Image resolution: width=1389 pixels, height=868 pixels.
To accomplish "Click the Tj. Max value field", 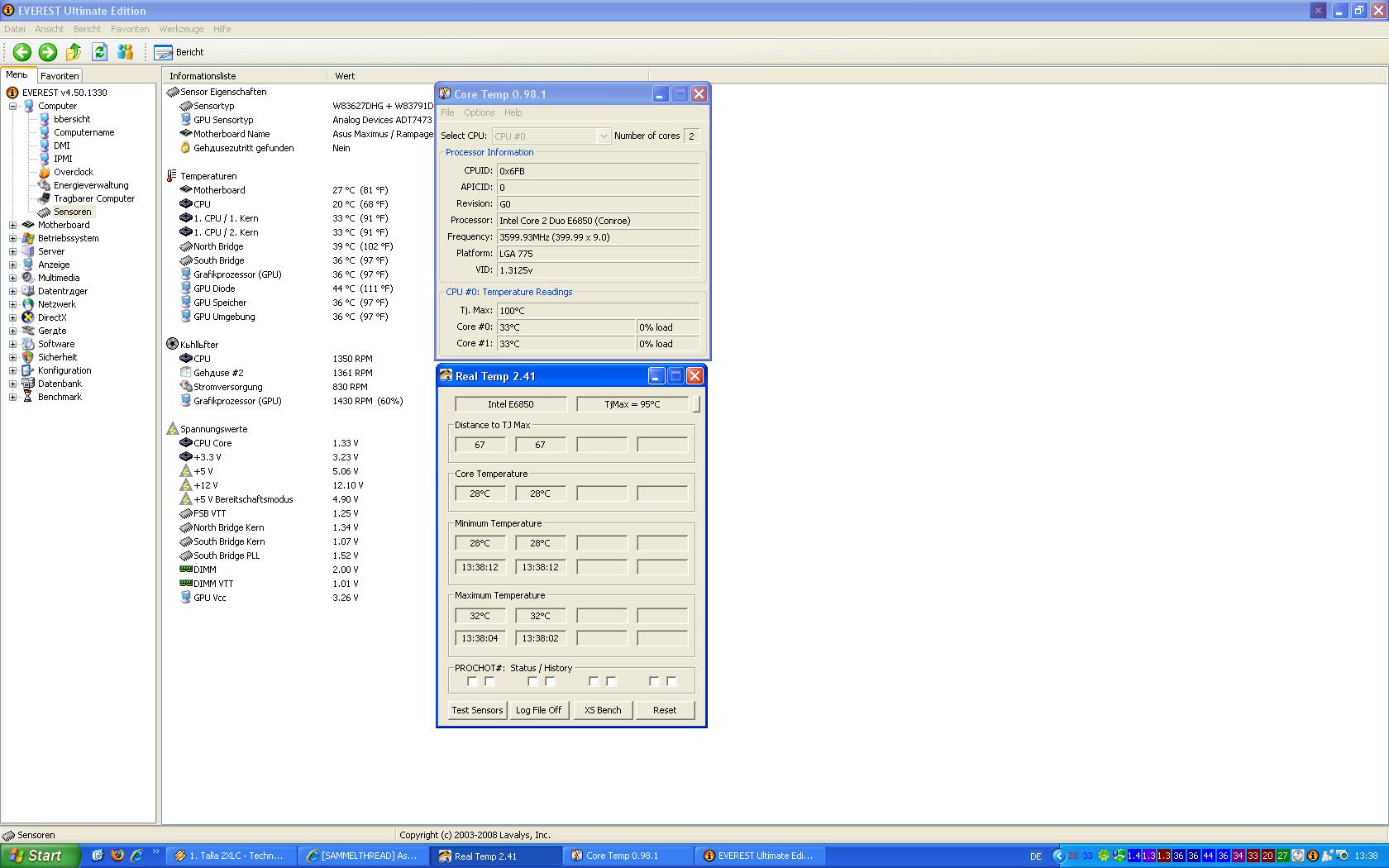I will [598, 311].
